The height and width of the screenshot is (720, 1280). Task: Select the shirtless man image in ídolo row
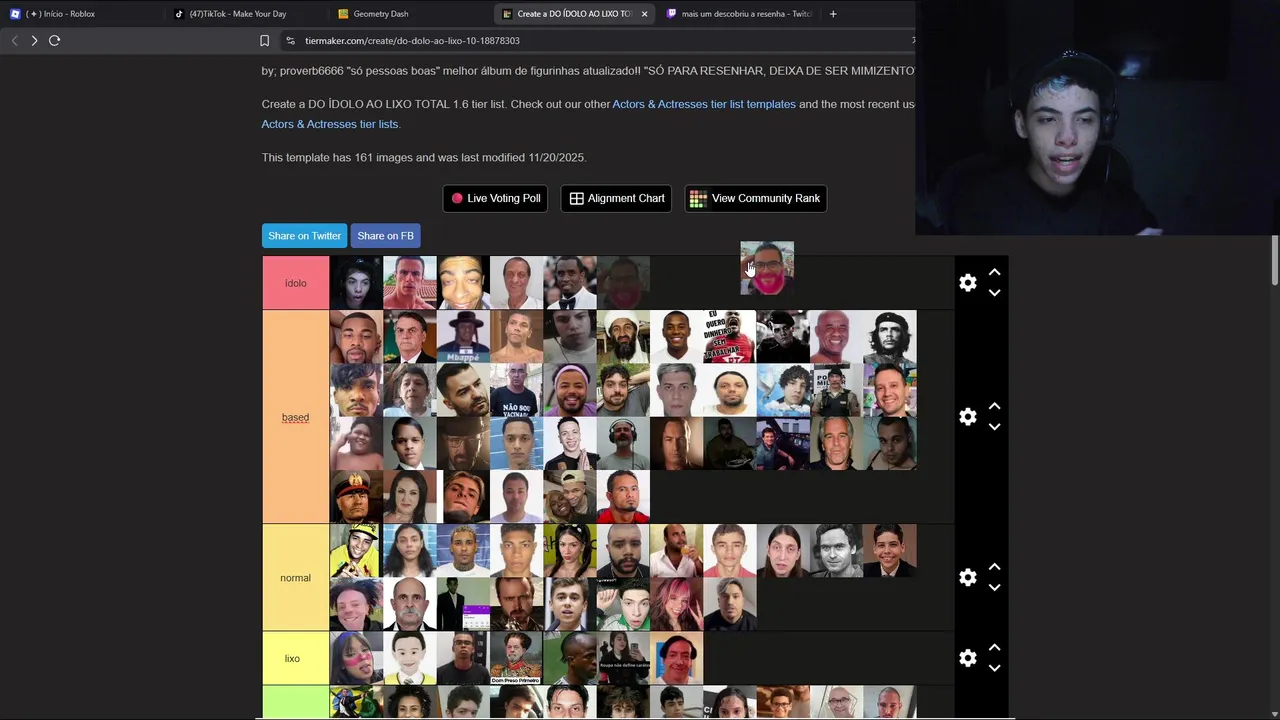(x=410, y=283)
